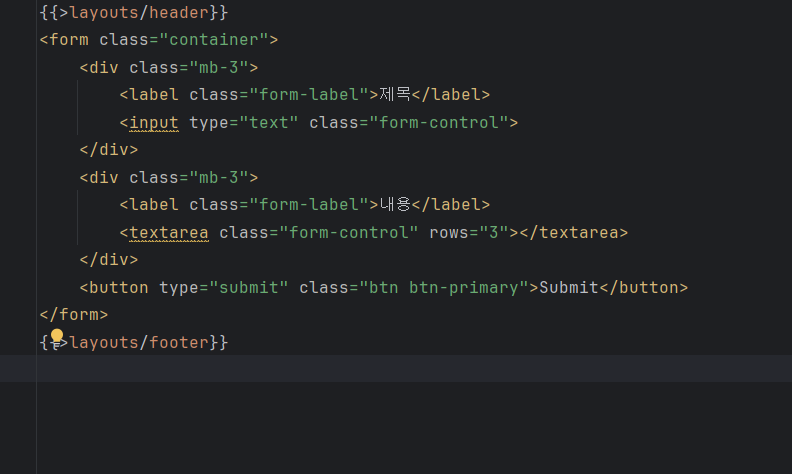Click the closing </form> tag
792x474 pixels.
point(74,315)
